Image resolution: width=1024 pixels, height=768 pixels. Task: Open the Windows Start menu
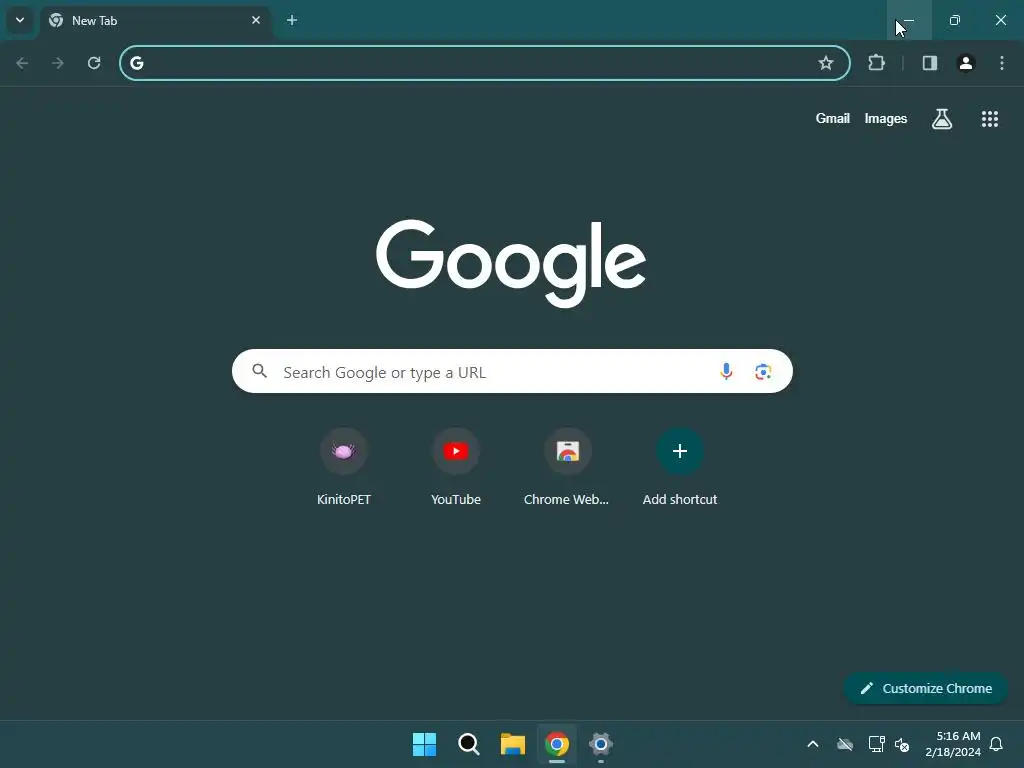[424, 744]
